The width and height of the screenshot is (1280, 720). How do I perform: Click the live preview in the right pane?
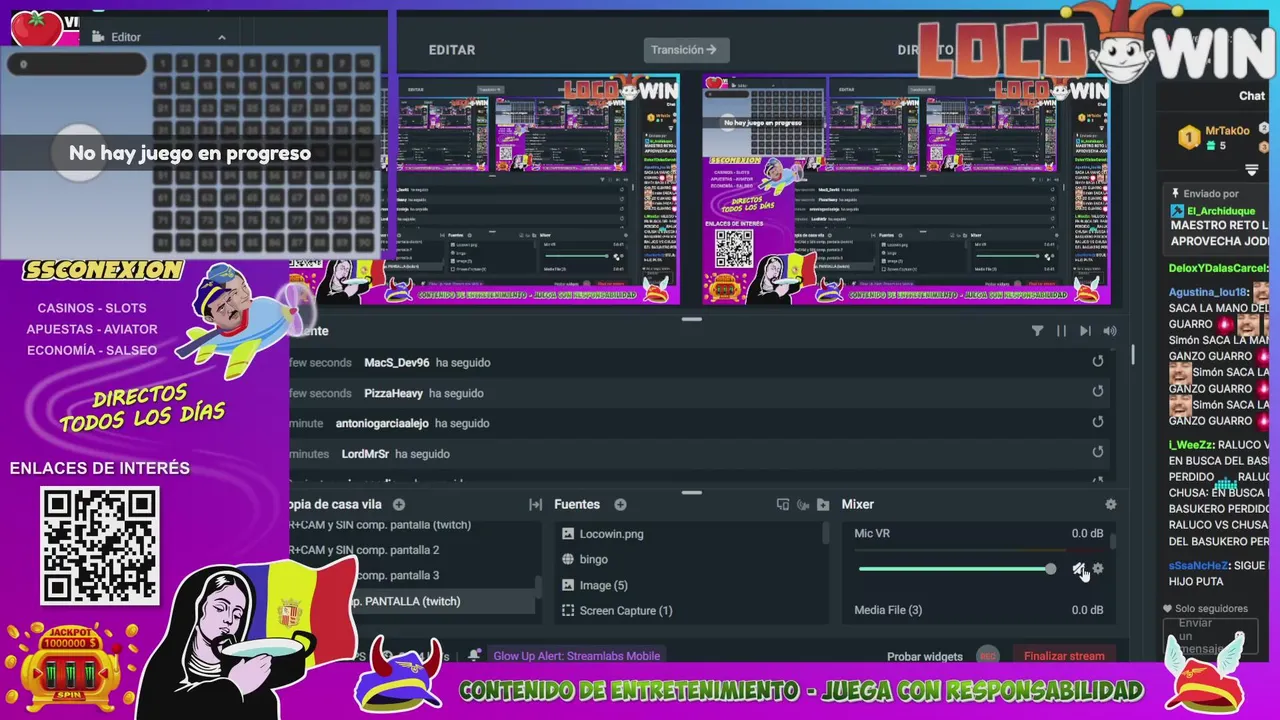coord(906,190)
